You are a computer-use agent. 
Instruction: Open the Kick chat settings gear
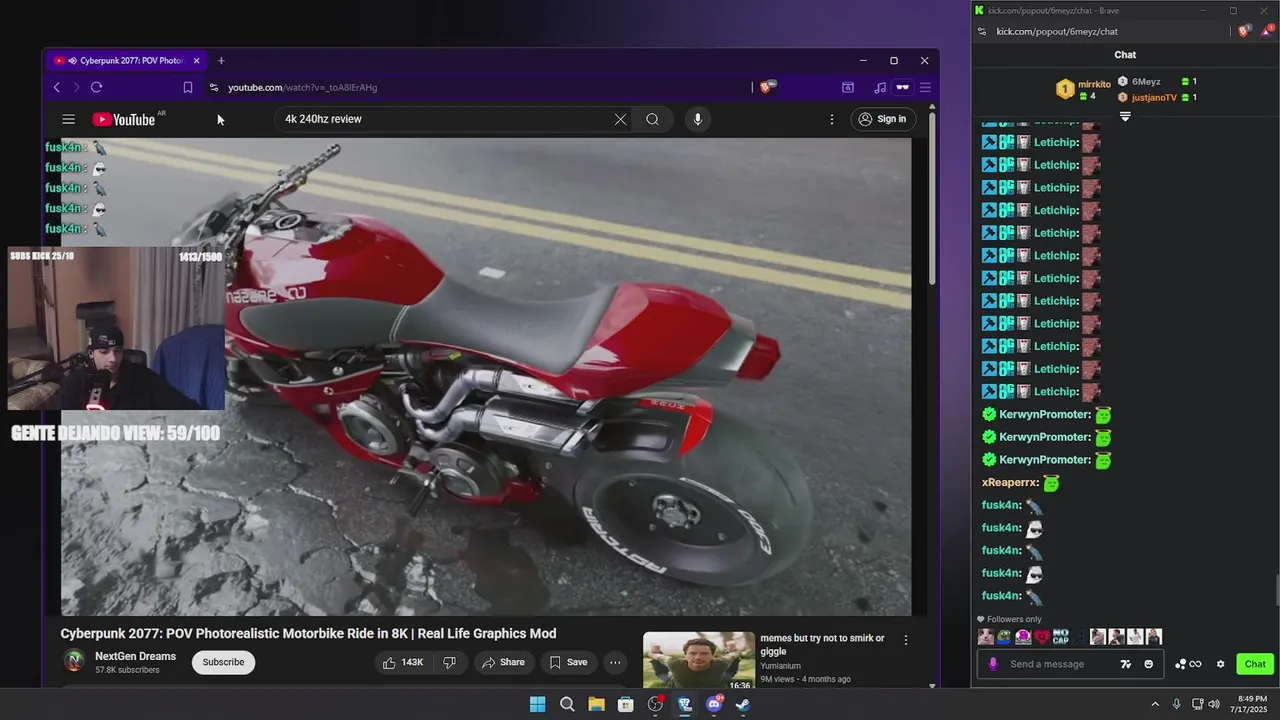1220,664
